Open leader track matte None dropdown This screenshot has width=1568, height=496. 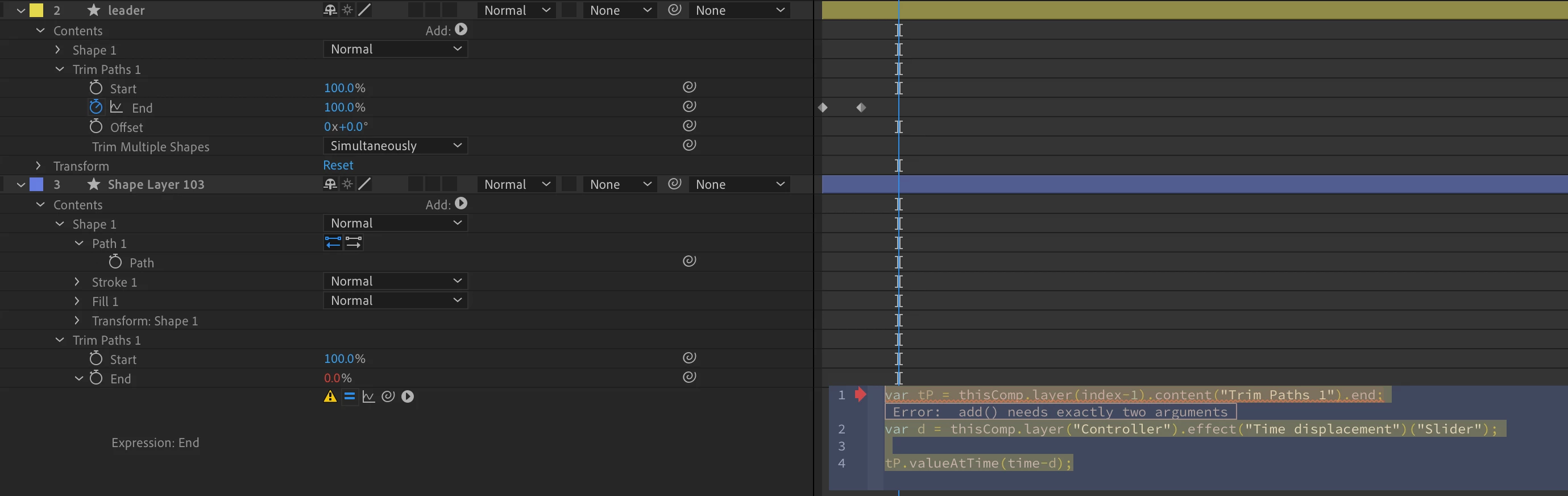(x=620, y=10)
